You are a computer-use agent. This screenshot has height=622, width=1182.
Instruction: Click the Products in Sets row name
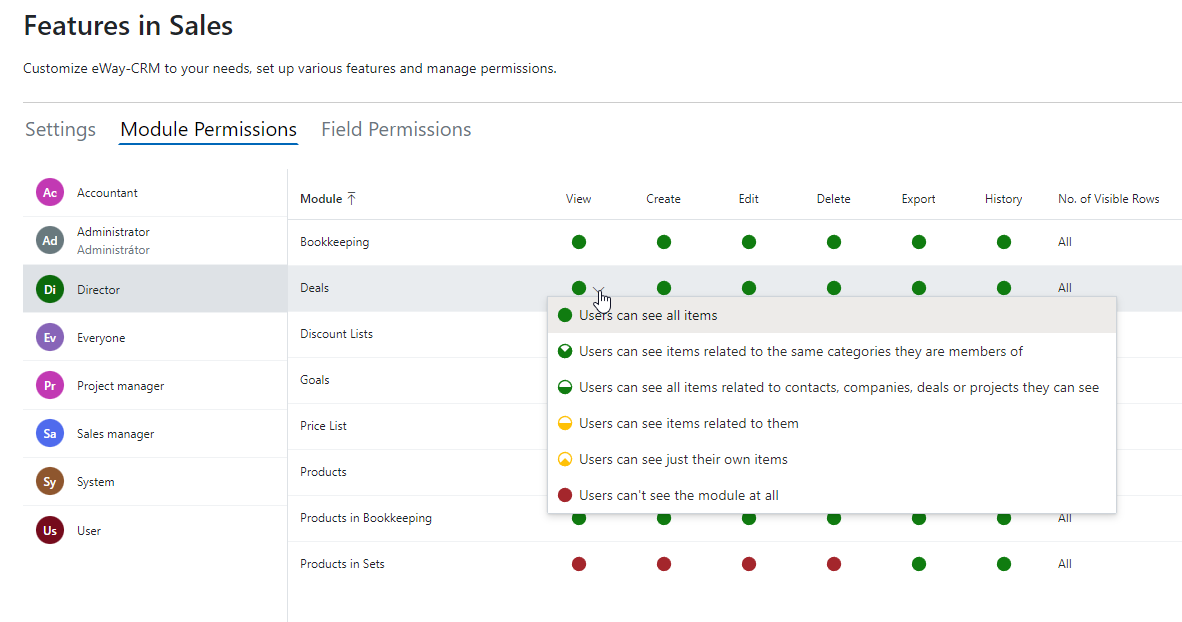point(342,564)
